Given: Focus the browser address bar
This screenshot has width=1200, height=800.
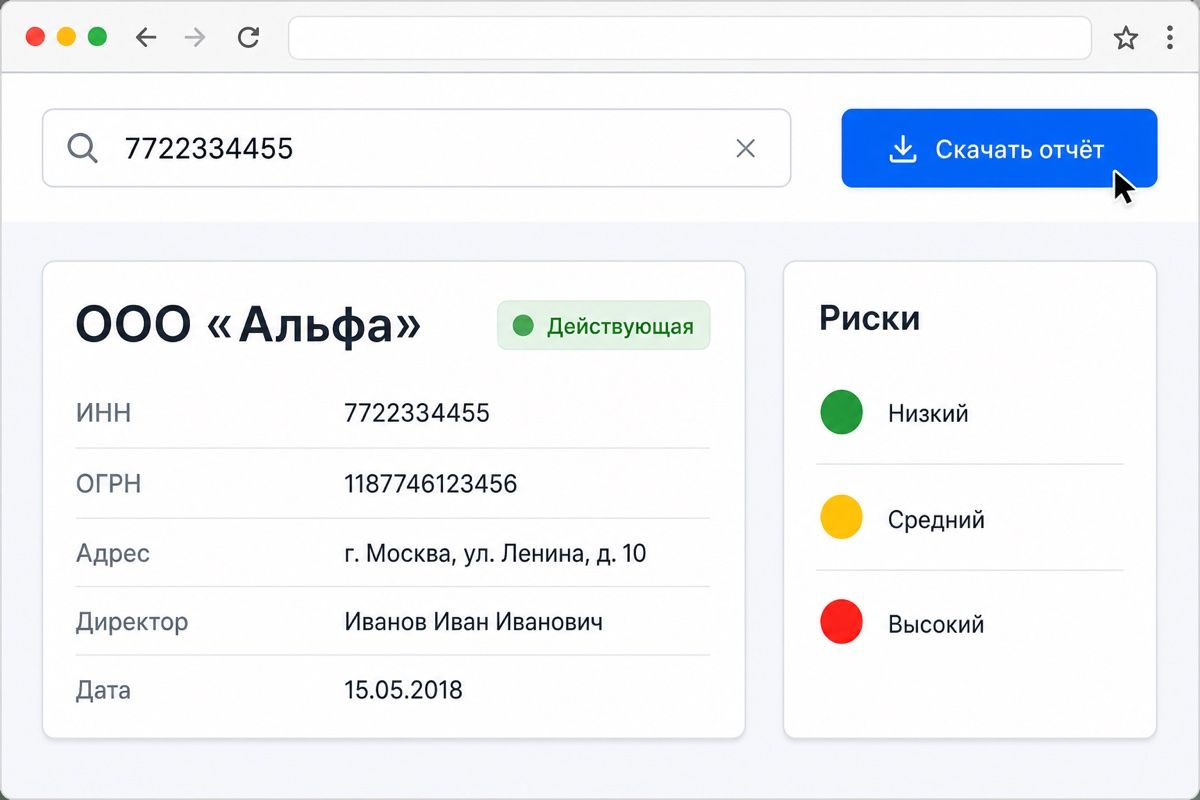Looking at the screenshot, I should click(690, 38).
